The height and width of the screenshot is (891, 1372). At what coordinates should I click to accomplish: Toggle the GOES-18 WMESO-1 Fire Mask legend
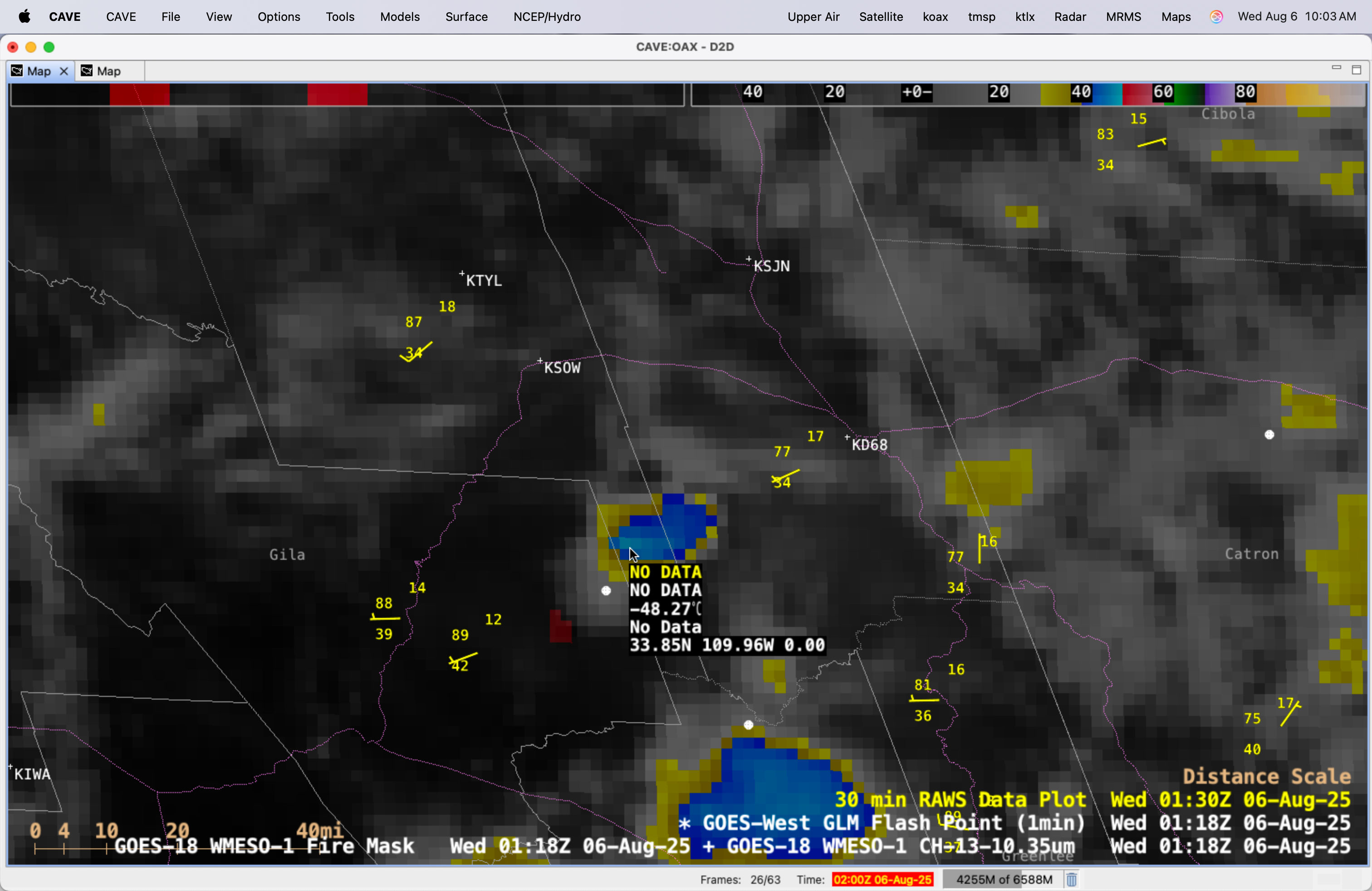(264, 846)
